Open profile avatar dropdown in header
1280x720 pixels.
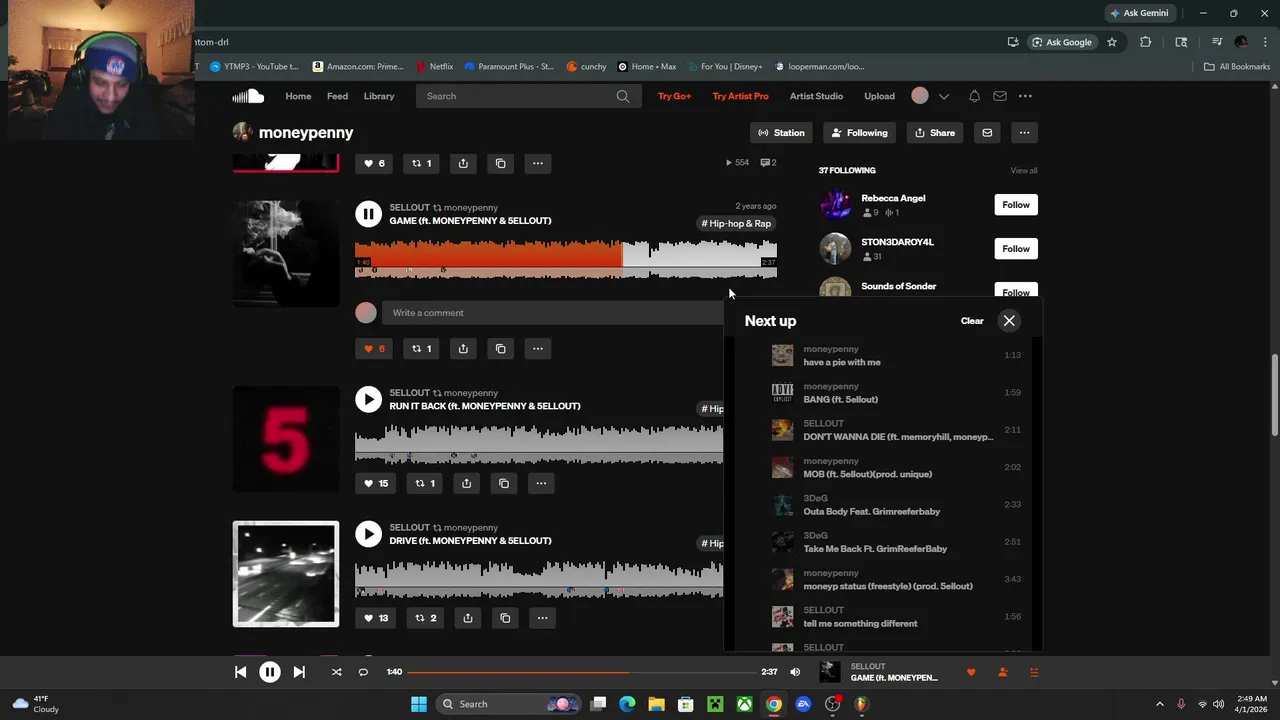(x=929, y=96)
